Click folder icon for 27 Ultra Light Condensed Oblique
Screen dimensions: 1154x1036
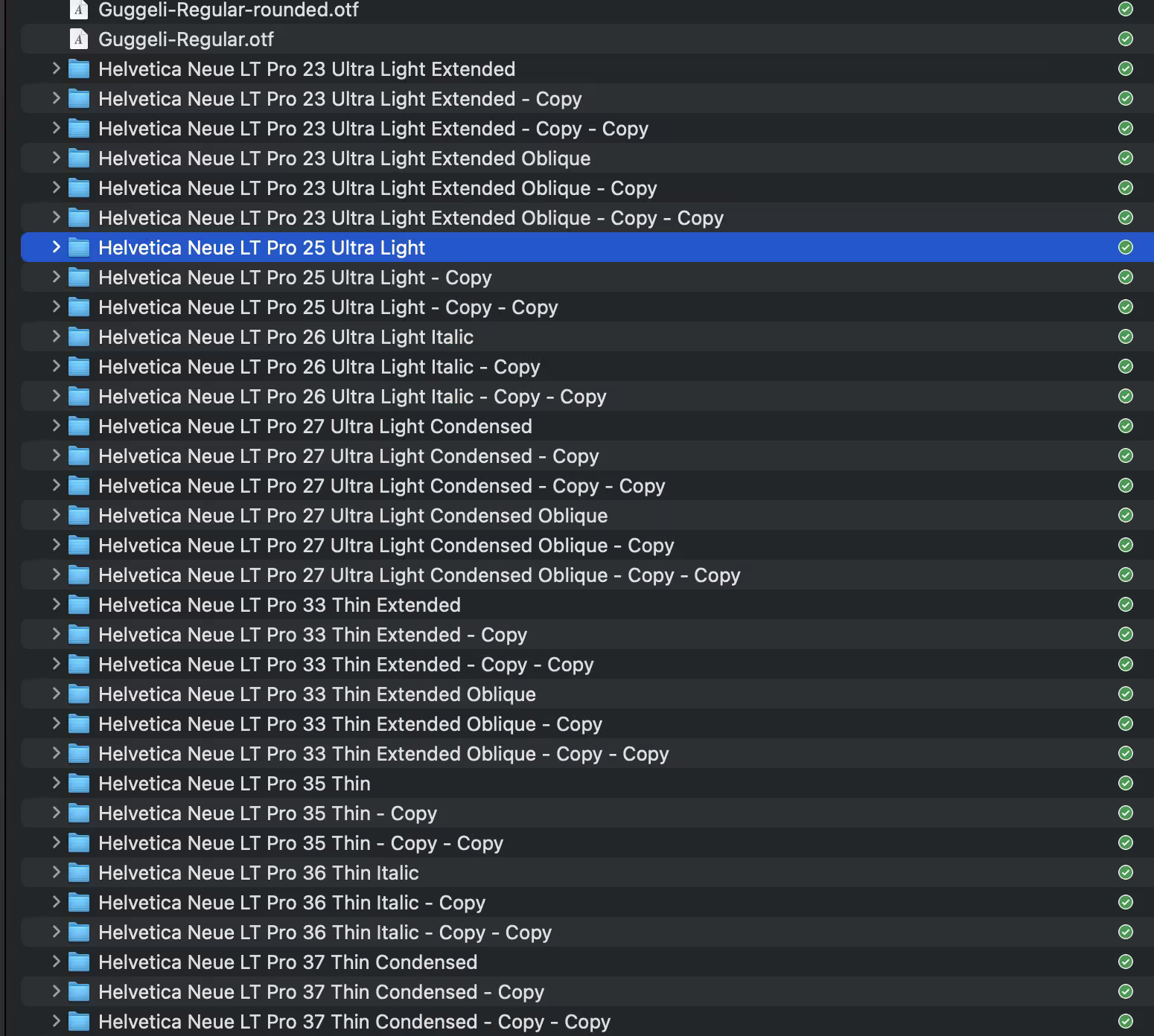pyautogui.click(x=79, y=516)
